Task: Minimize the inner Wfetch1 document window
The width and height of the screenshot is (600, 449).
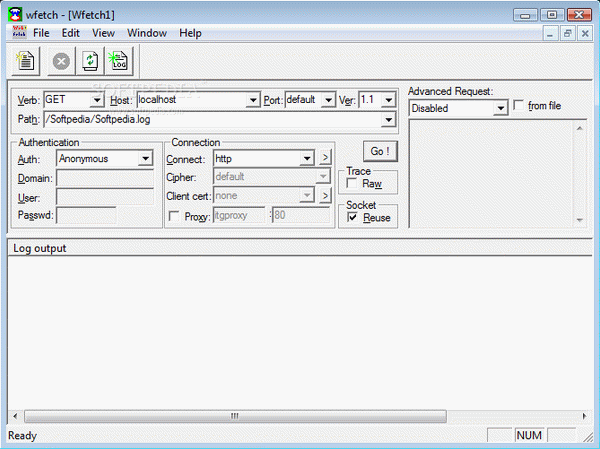Action: click(550, 34)
